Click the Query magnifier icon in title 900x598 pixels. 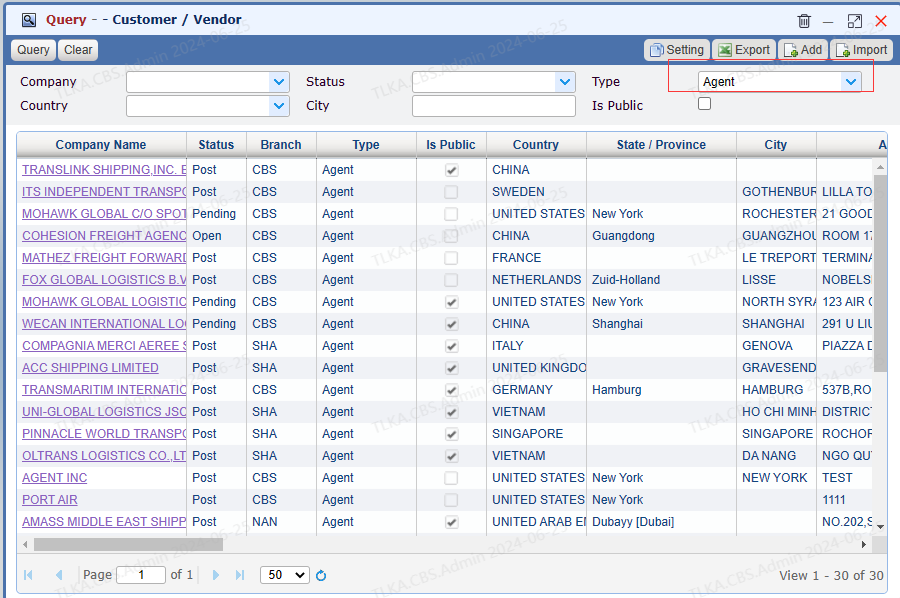coord(29,20)
